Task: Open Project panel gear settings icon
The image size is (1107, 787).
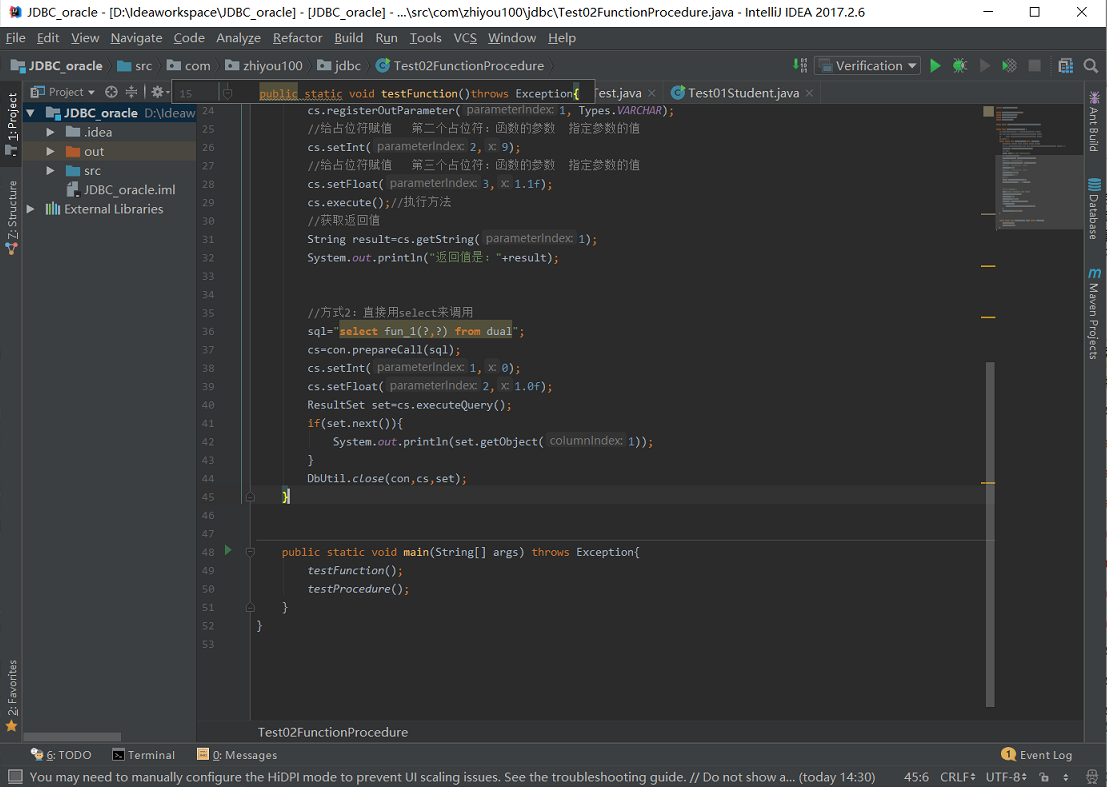Action: pyautogui.click(x=159, y=92)
